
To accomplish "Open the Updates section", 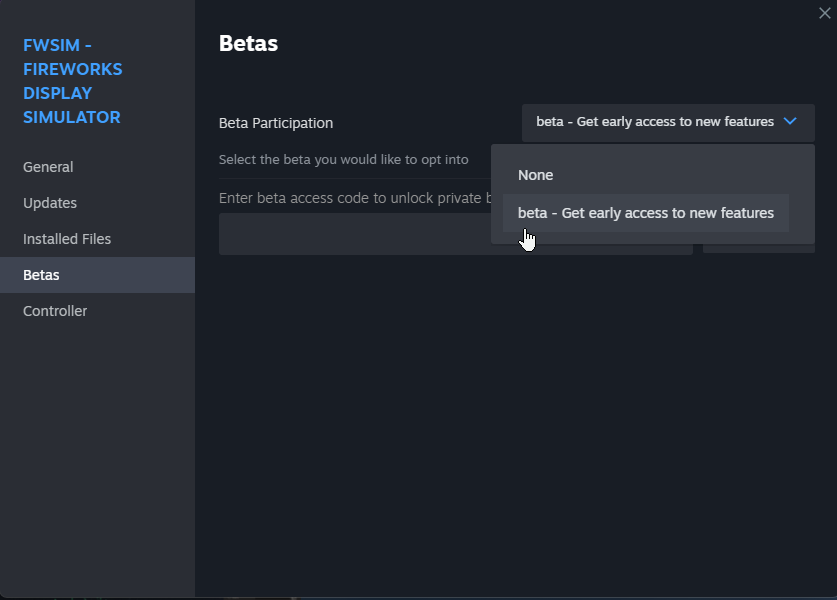I will coord(50,203).
